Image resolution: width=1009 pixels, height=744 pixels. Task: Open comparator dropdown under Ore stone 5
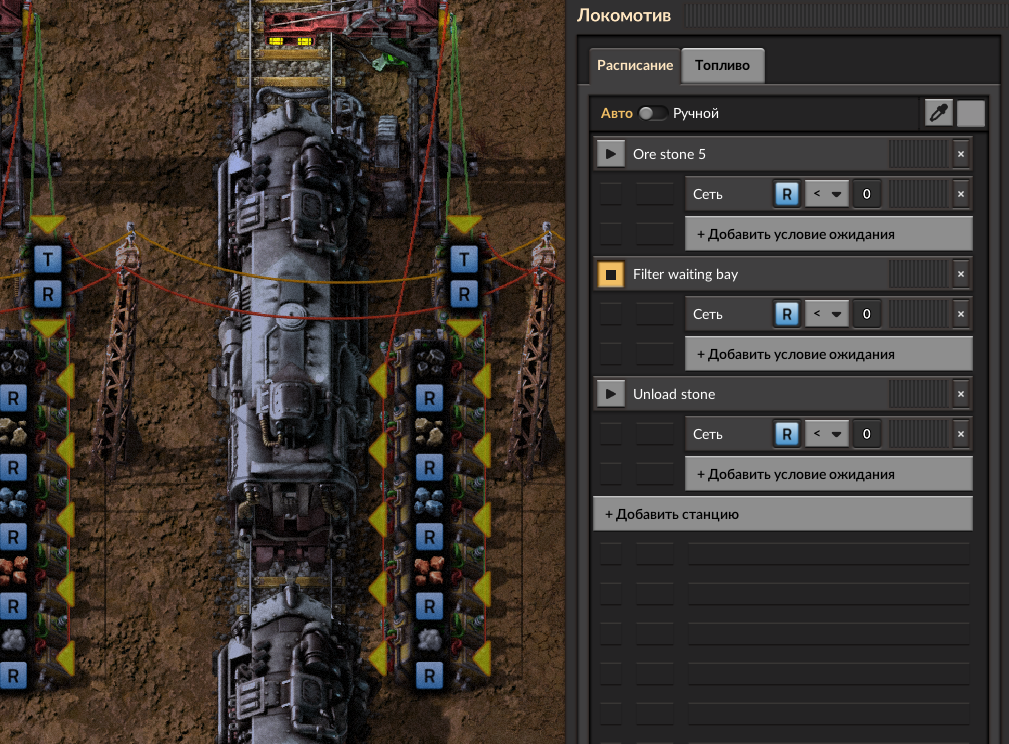coord(826,194)
